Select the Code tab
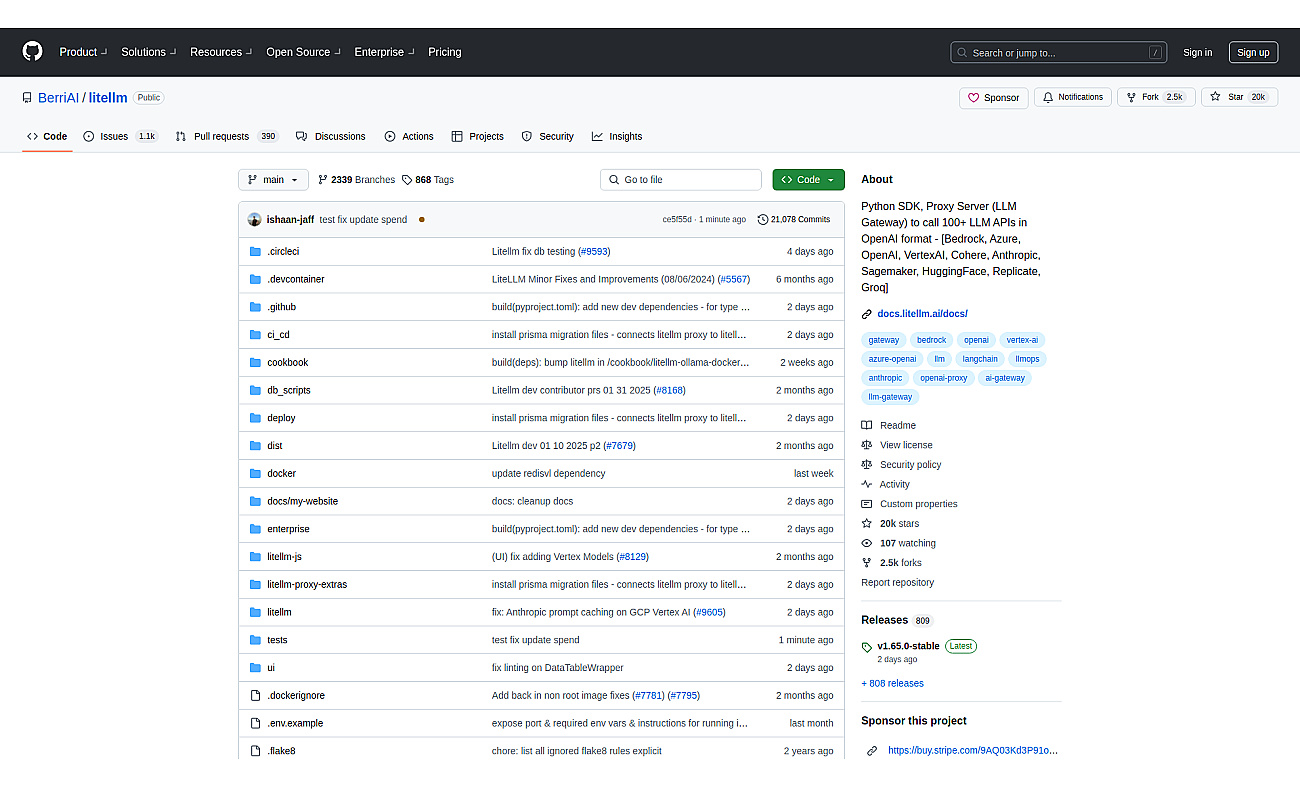The width and height of the screenshot is (1300, 788). [47, 136]
